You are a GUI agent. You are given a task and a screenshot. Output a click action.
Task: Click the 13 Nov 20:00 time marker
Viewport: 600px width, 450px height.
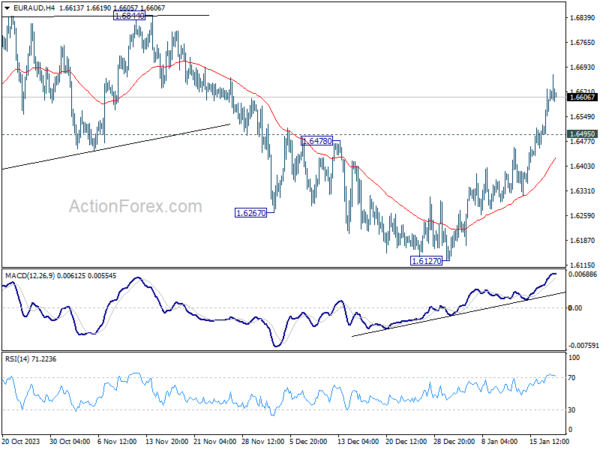pyautogui.click(x=167, y=441)
